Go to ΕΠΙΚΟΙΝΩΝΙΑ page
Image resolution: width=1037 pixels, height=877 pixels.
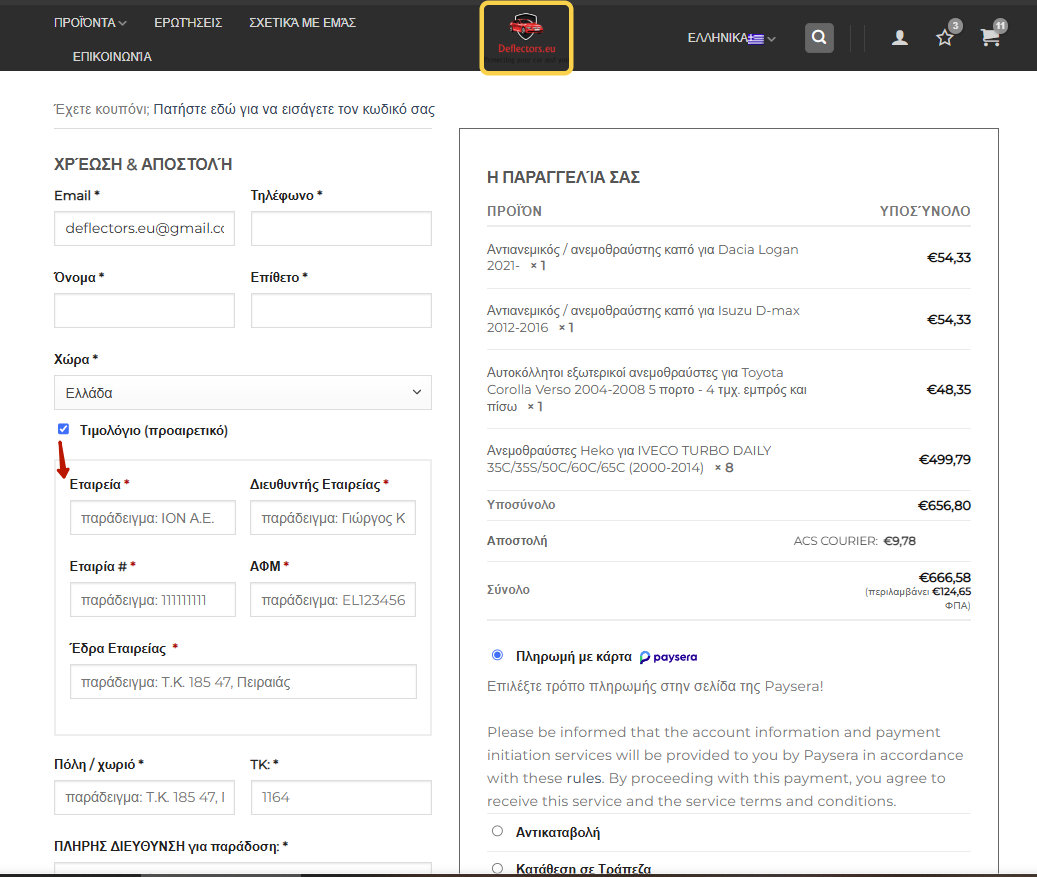(112, 57)
